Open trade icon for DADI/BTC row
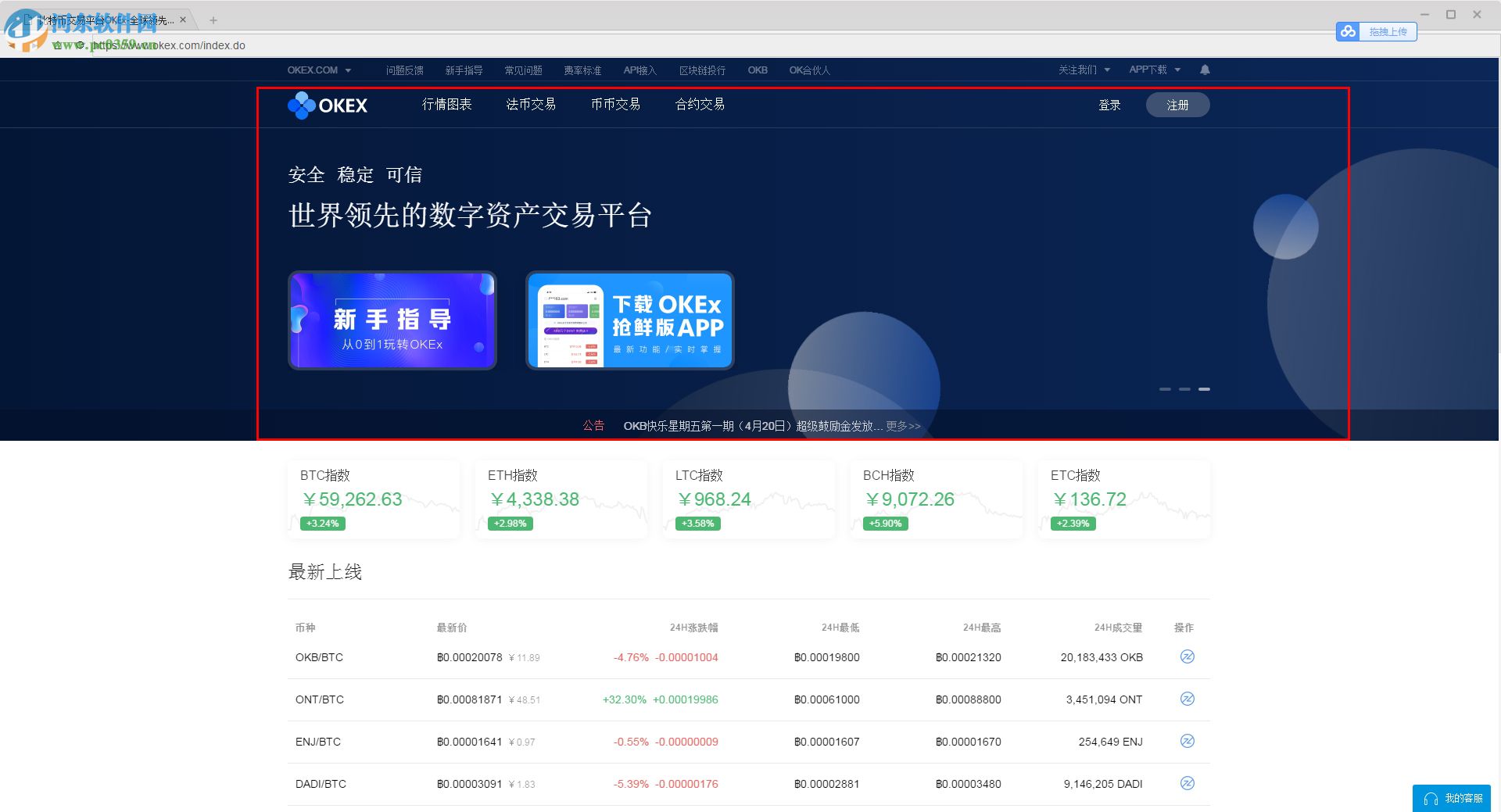1501x812 pixels. click(x=1187, y=783)
